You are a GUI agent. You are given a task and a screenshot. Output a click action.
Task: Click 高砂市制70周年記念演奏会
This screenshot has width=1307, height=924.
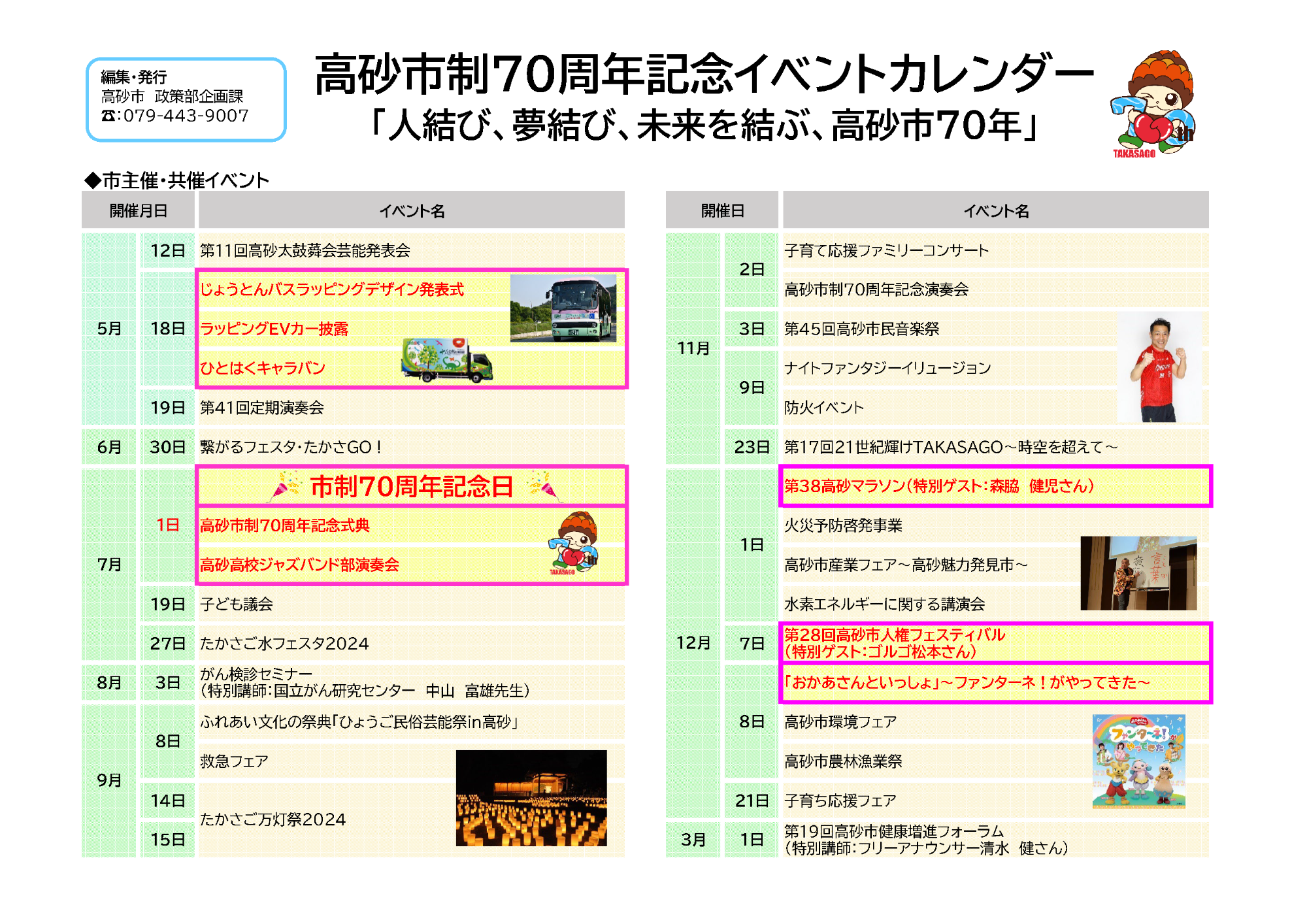[876, 289]
